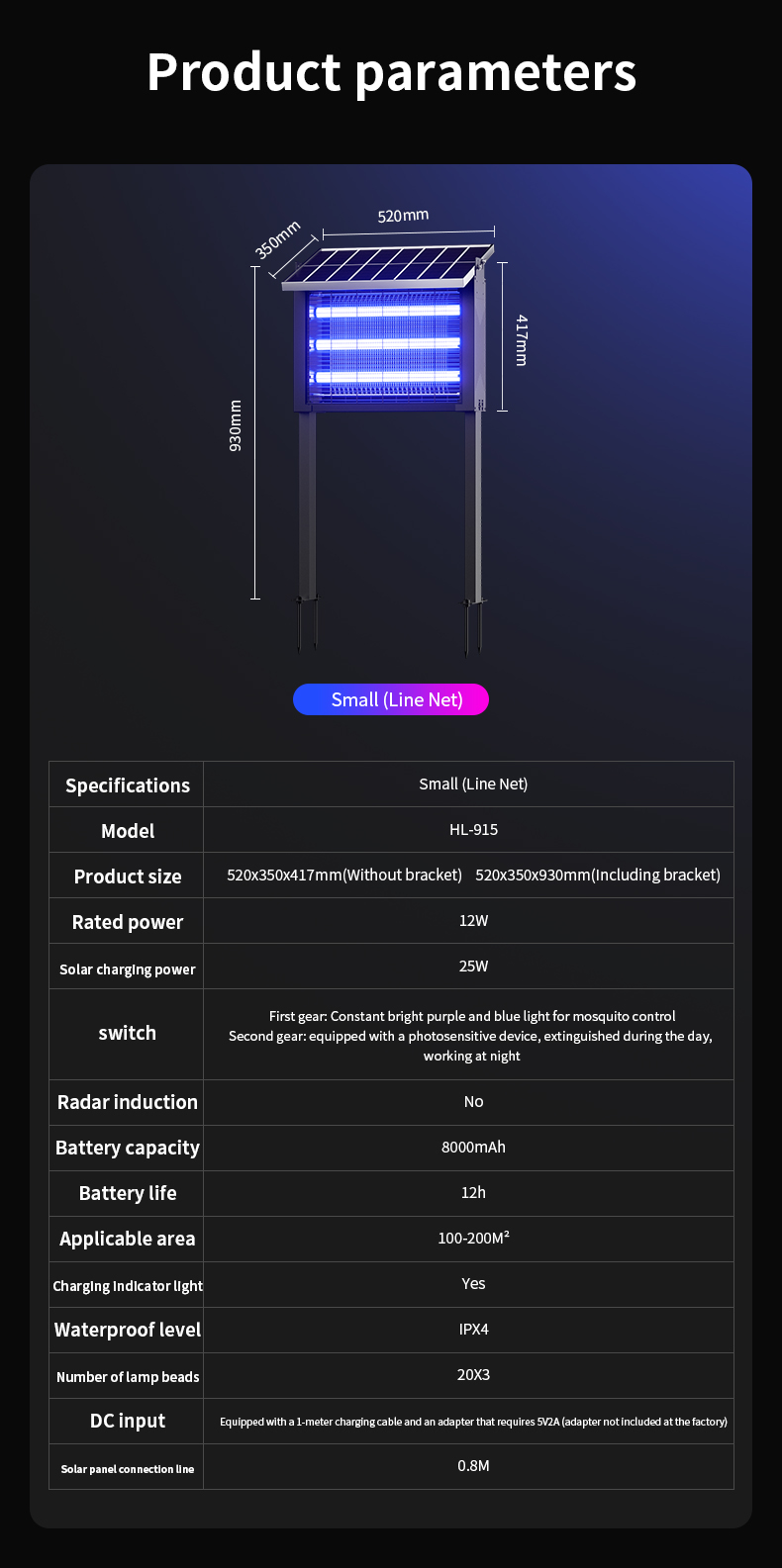Click the left ground stake of bracket

pyautogui.click(x=307, y=623)
